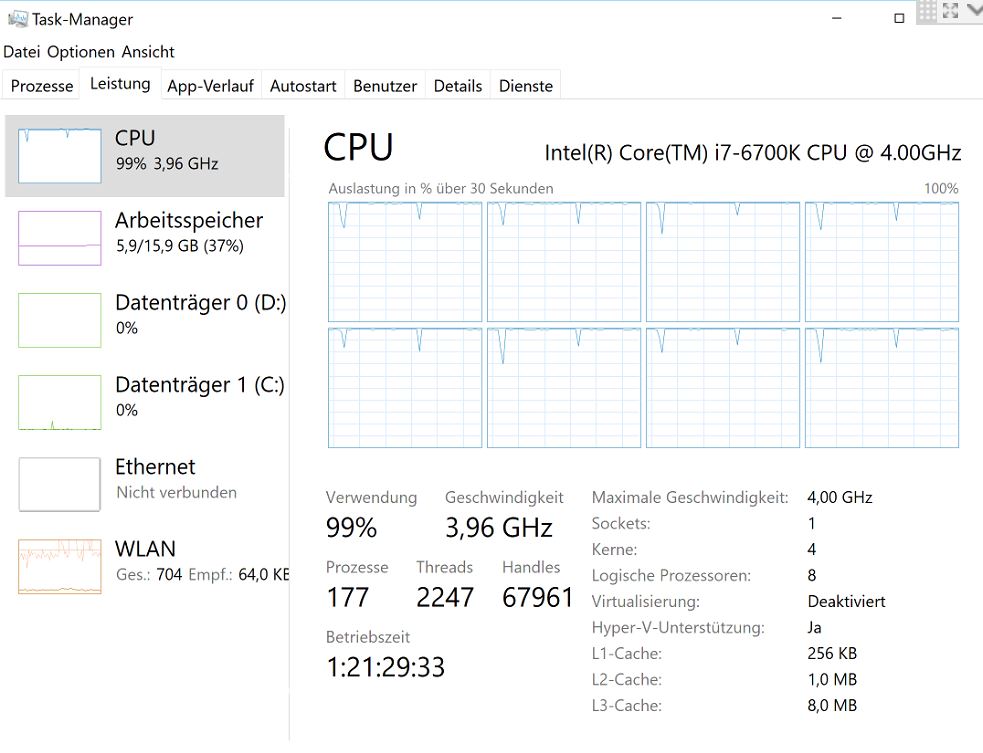Open the Dienste tab
The height and width of the screenshot is (753, 983).
[x=526, y=86]
